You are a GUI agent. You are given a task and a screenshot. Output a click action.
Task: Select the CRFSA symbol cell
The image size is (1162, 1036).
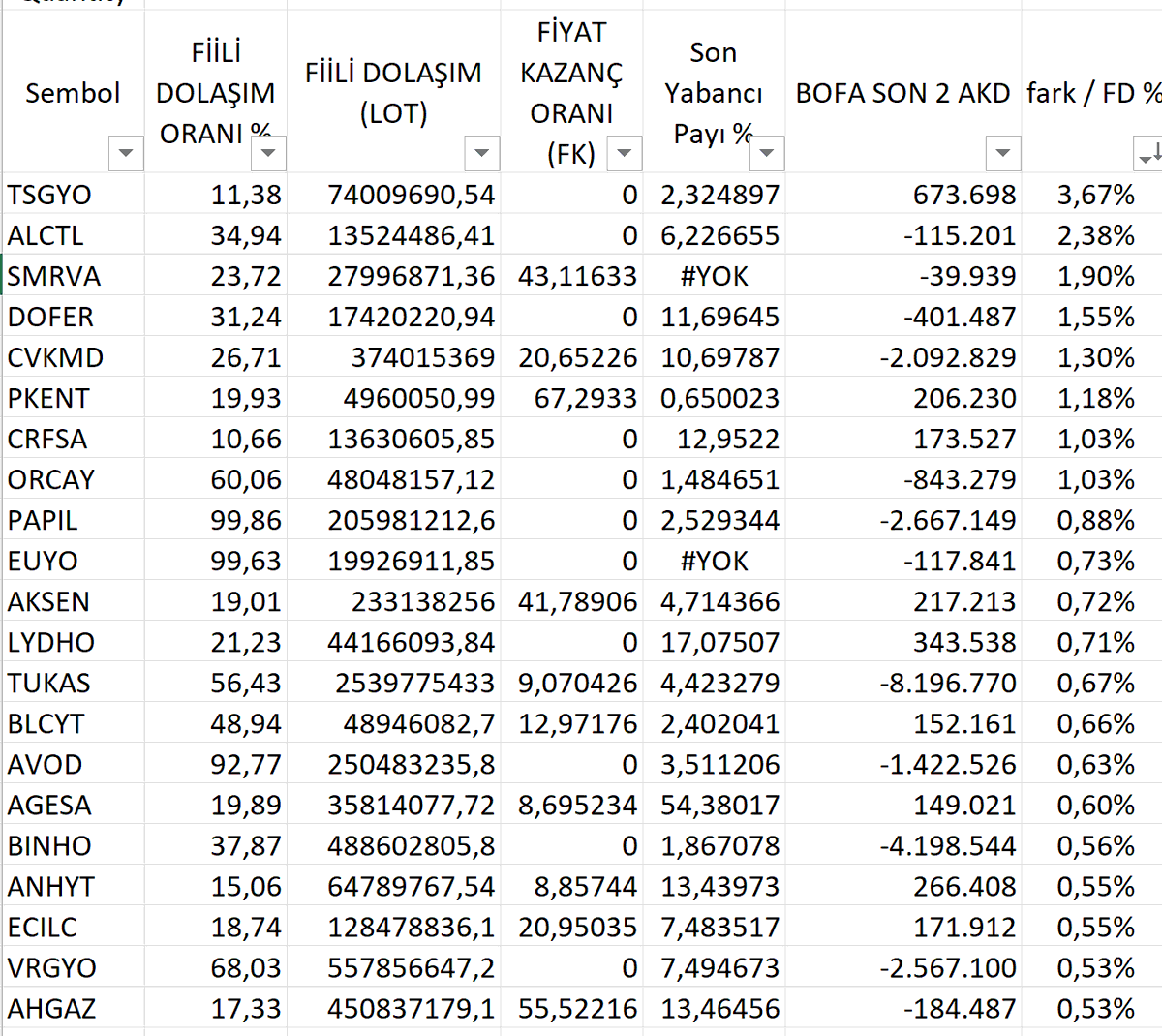click(74, 439)
